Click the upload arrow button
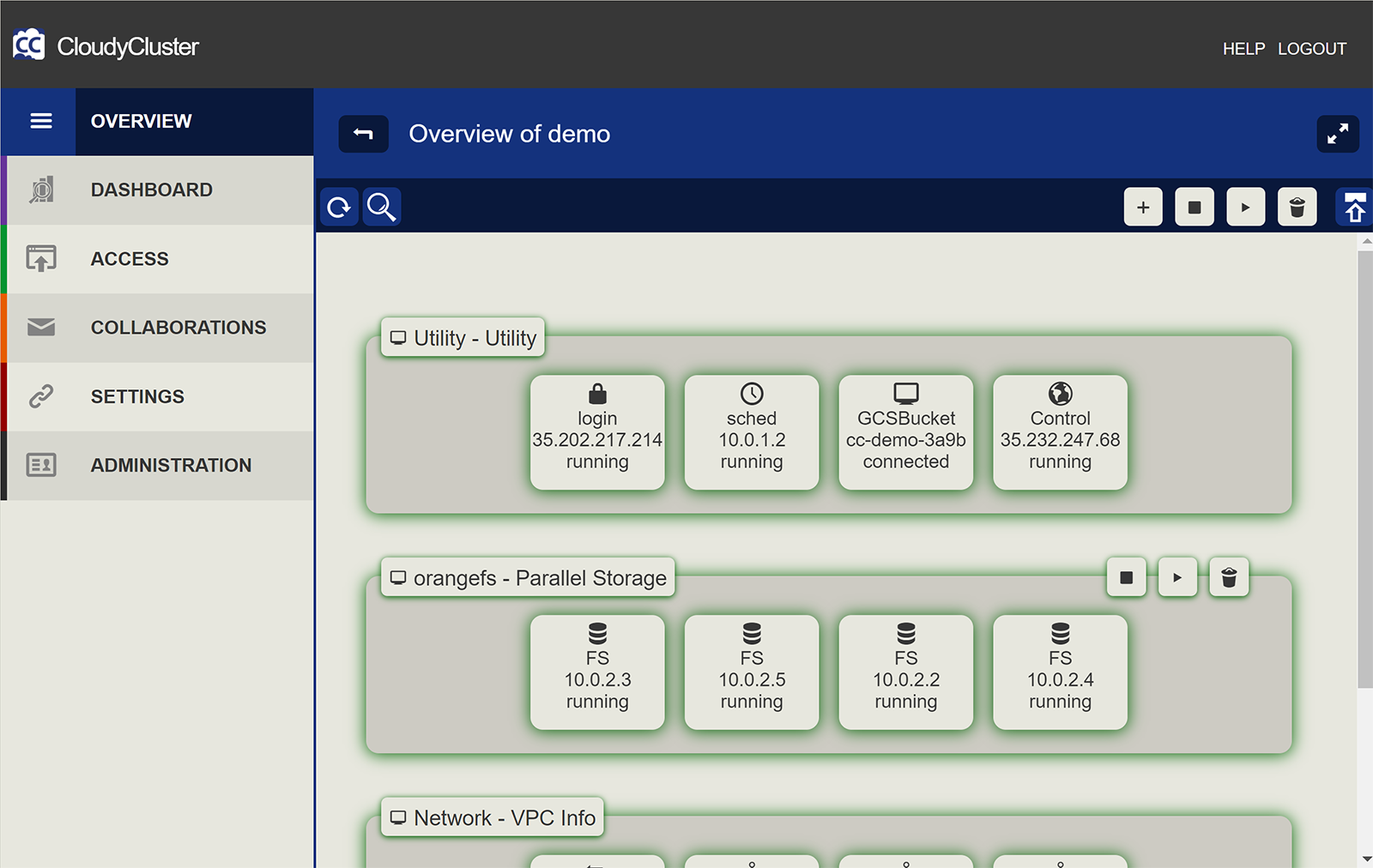Screen dimensions: 1373x868 pyautogui.click(x=1355, y=207)
